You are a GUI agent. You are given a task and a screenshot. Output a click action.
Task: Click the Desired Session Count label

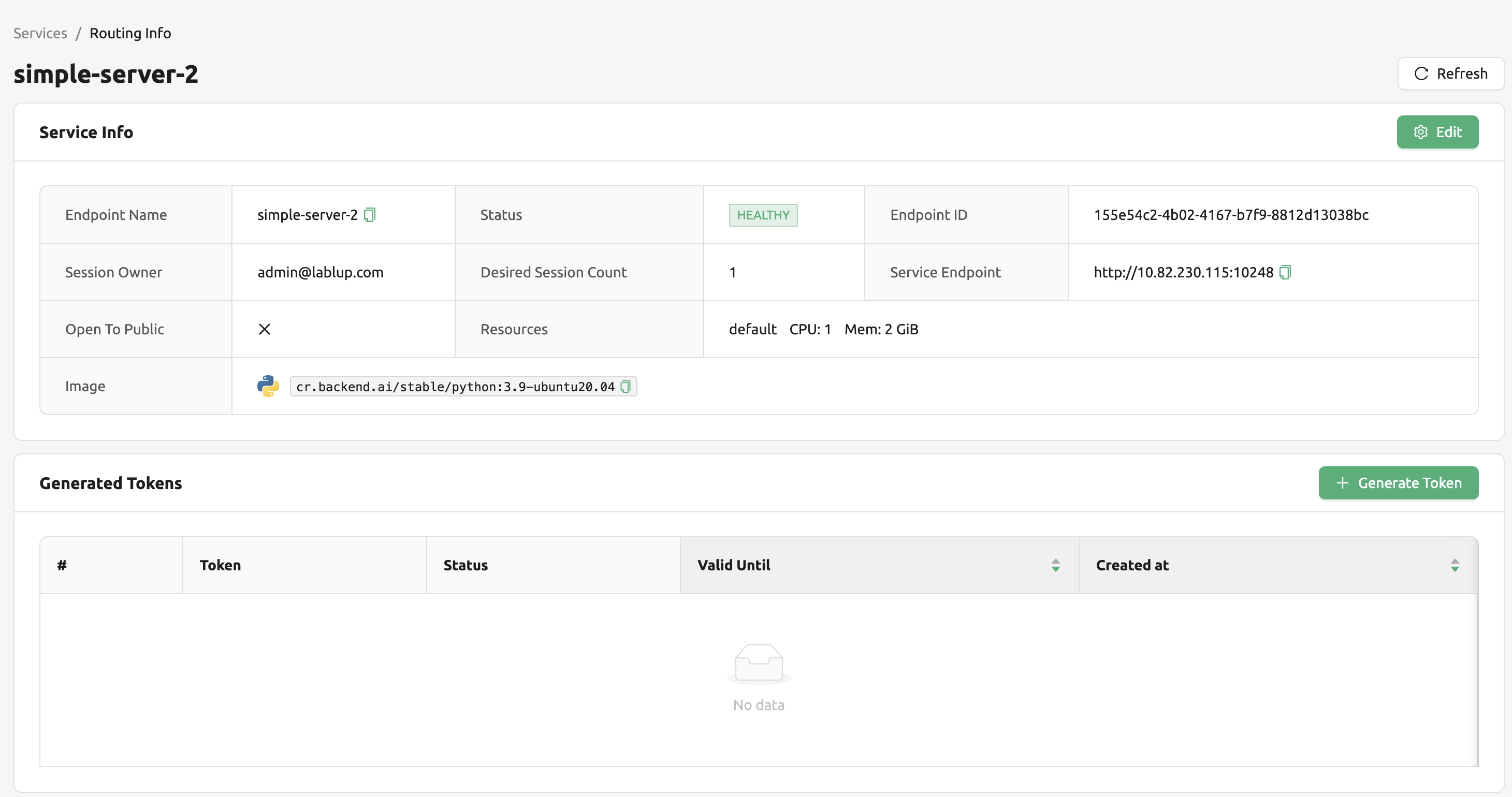click(554, 273)
